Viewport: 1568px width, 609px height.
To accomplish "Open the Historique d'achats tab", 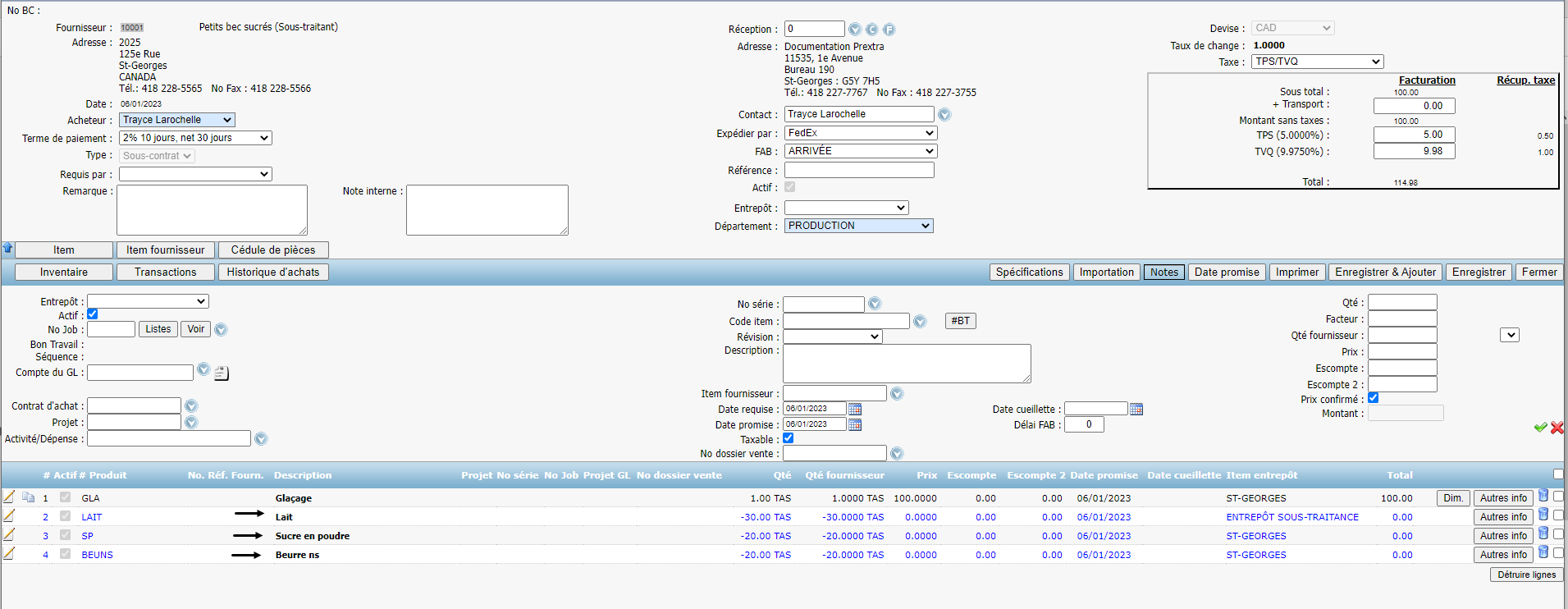I will click(x=273, y=272).
